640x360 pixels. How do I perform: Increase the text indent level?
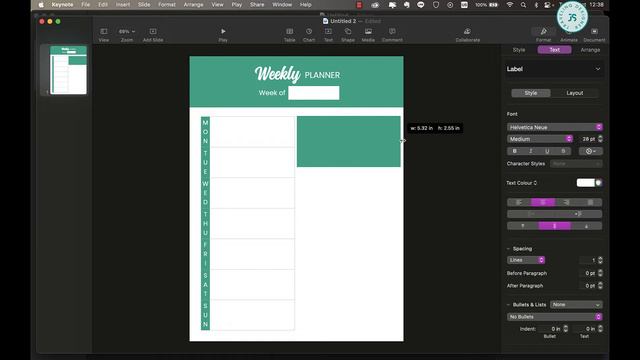pyautogui.click(x=578, y=214)
